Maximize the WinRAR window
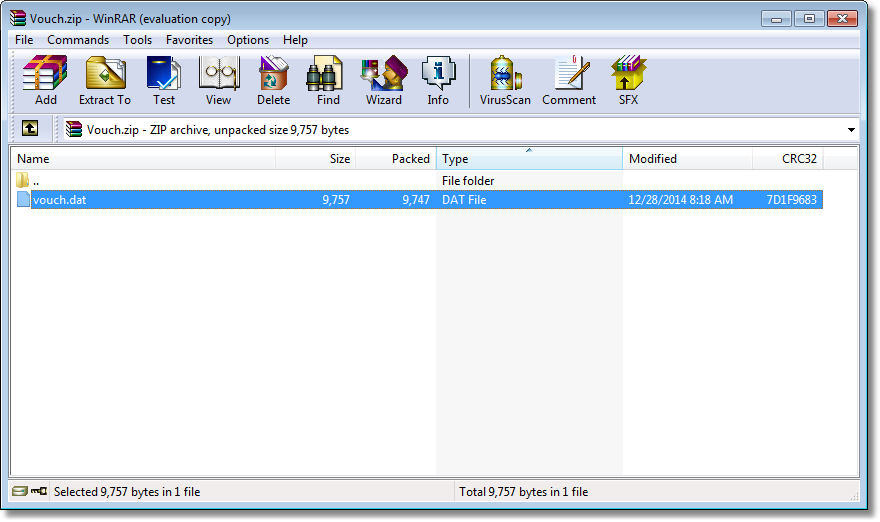880x522 pixels. 809,19
